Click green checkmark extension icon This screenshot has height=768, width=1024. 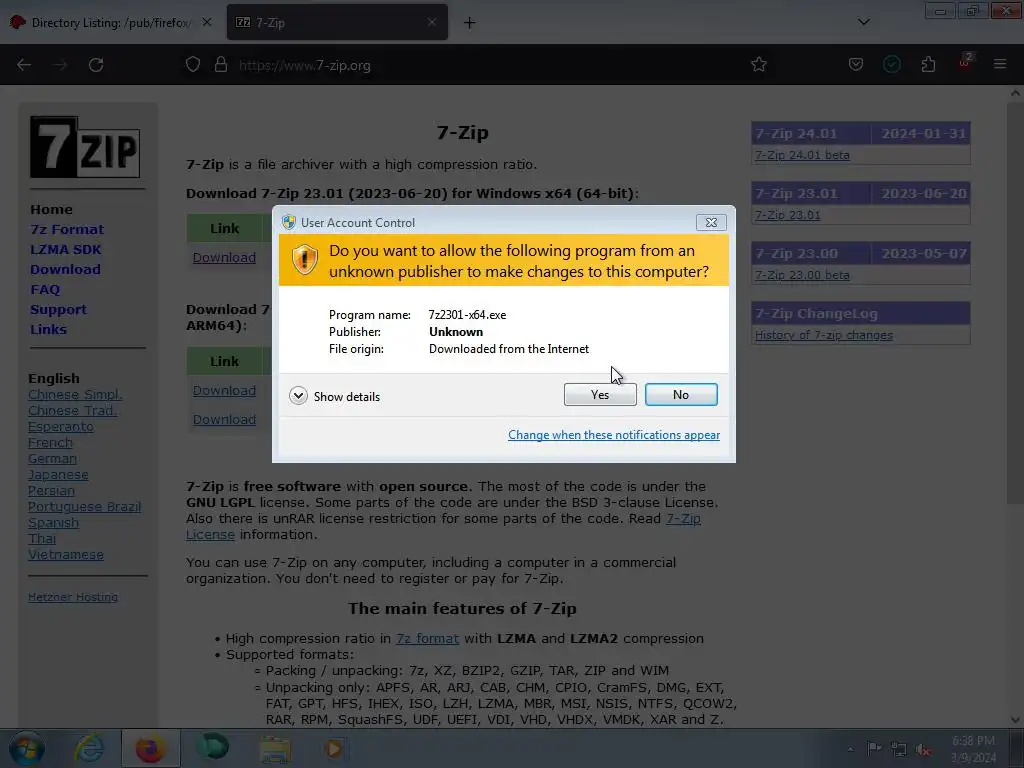(x=891, y=64)
